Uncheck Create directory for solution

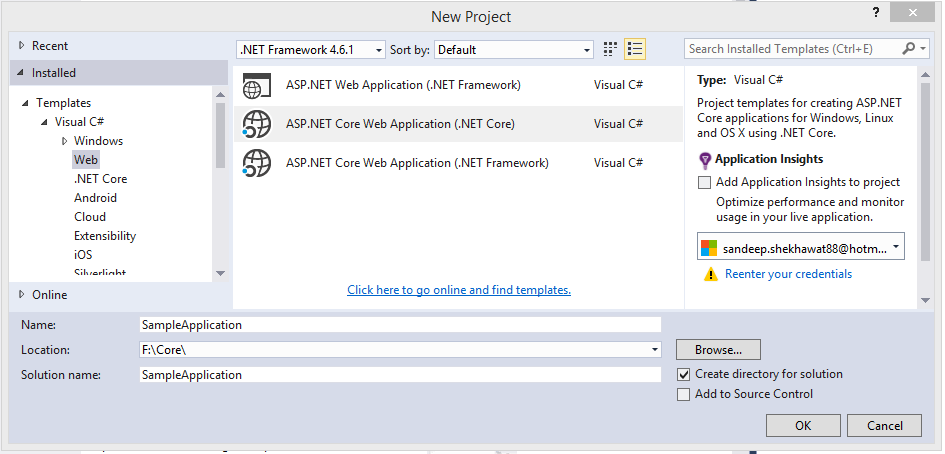pos(683,374)
